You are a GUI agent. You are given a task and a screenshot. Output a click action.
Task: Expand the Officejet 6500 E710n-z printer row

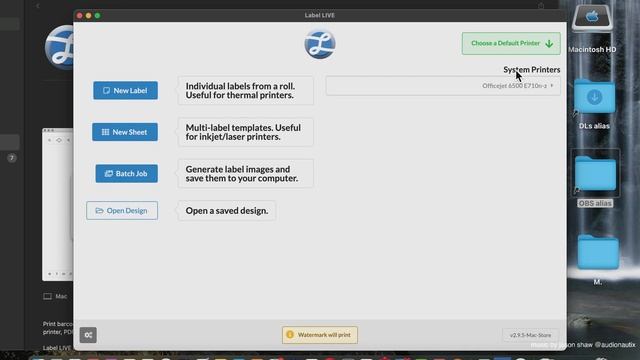click(x=443, y=86)
